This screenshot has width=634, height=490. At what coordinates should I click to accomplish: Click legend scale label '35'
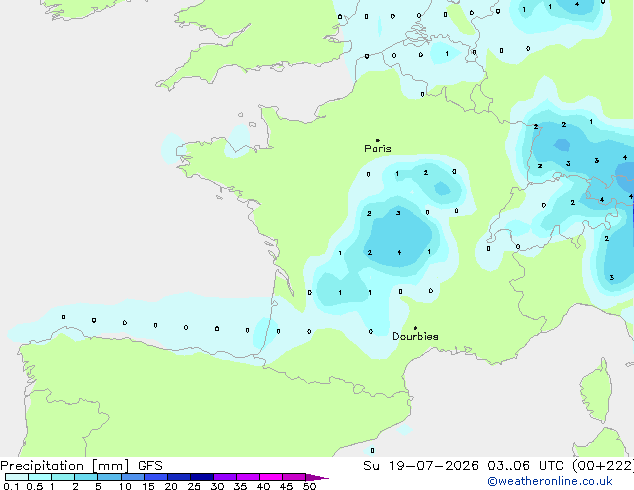240,486
